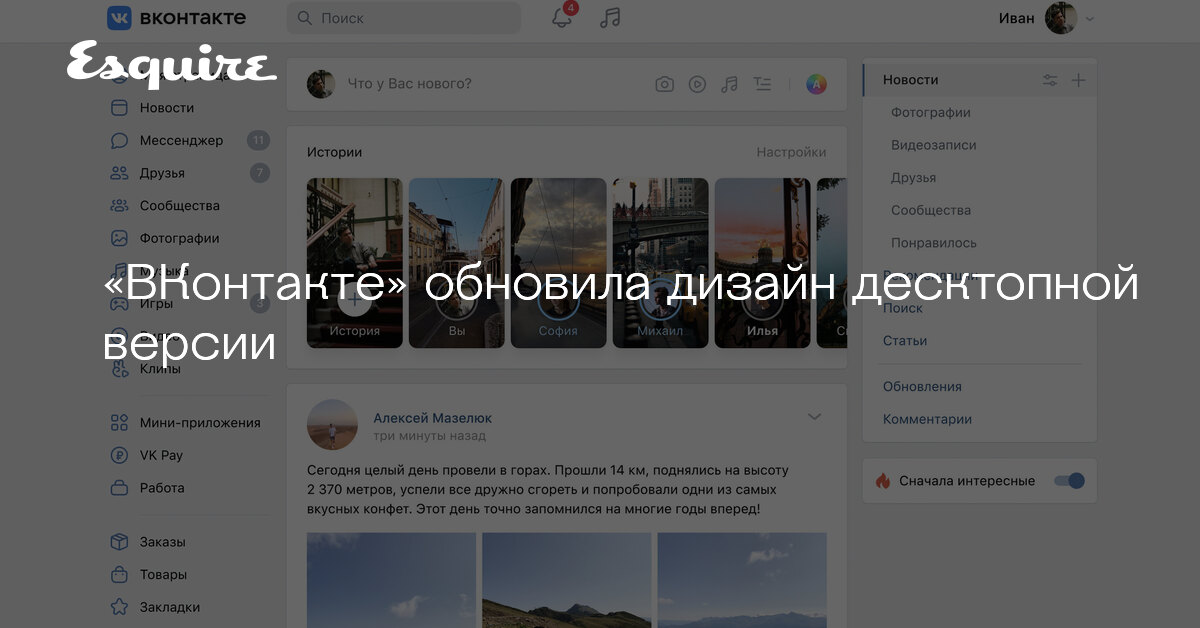1200x628 pixels.
Task: Select the Фотографии tab in right panel
Action: point(930,113)
